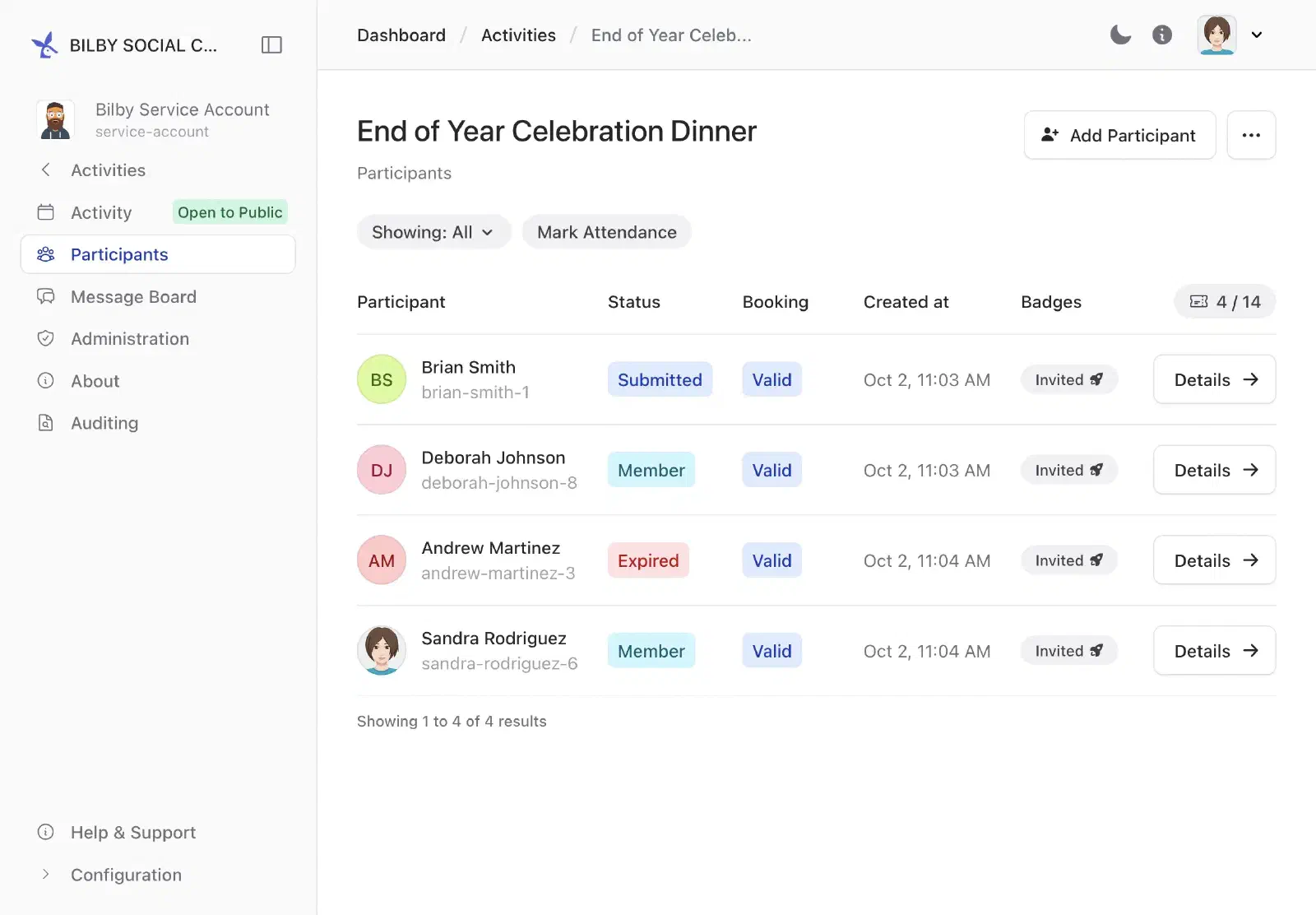1316x915 pixels.
Task: Click Brian Smith's BS avatar
Action: (382, 379)
